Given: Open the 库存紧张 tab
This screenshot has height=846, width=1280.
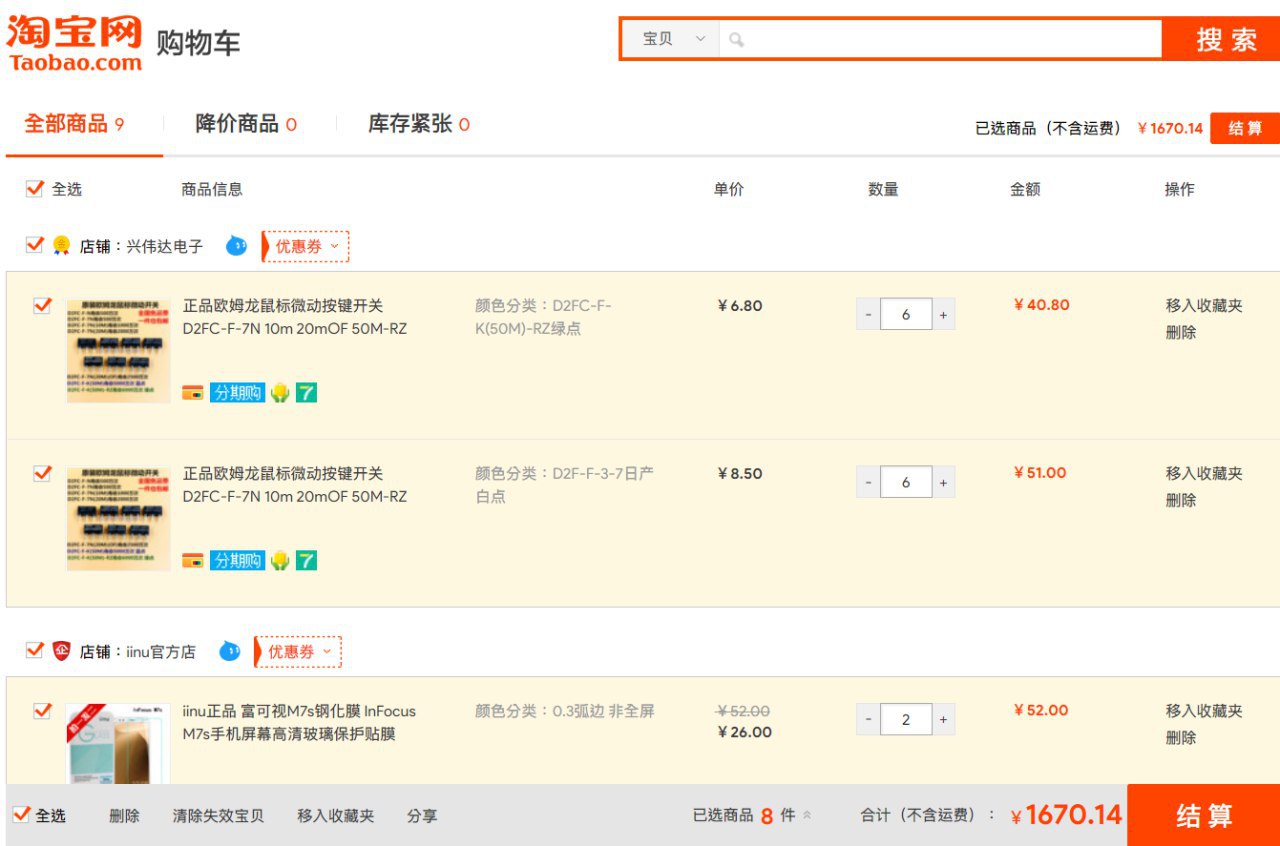Looking at the screenshot, I should tap(418, 124).
